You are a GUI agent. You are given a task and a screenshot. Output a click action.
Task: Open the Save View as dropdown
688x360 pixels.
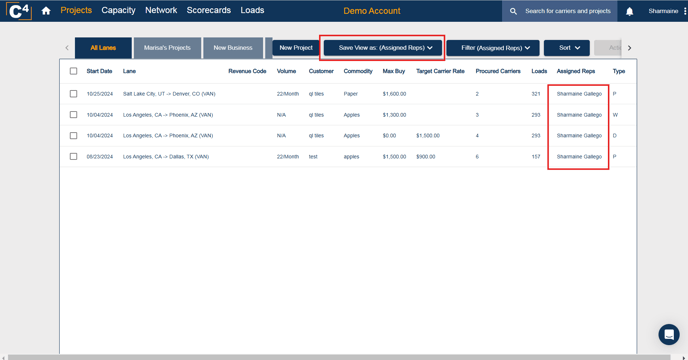tap(383, 48)
